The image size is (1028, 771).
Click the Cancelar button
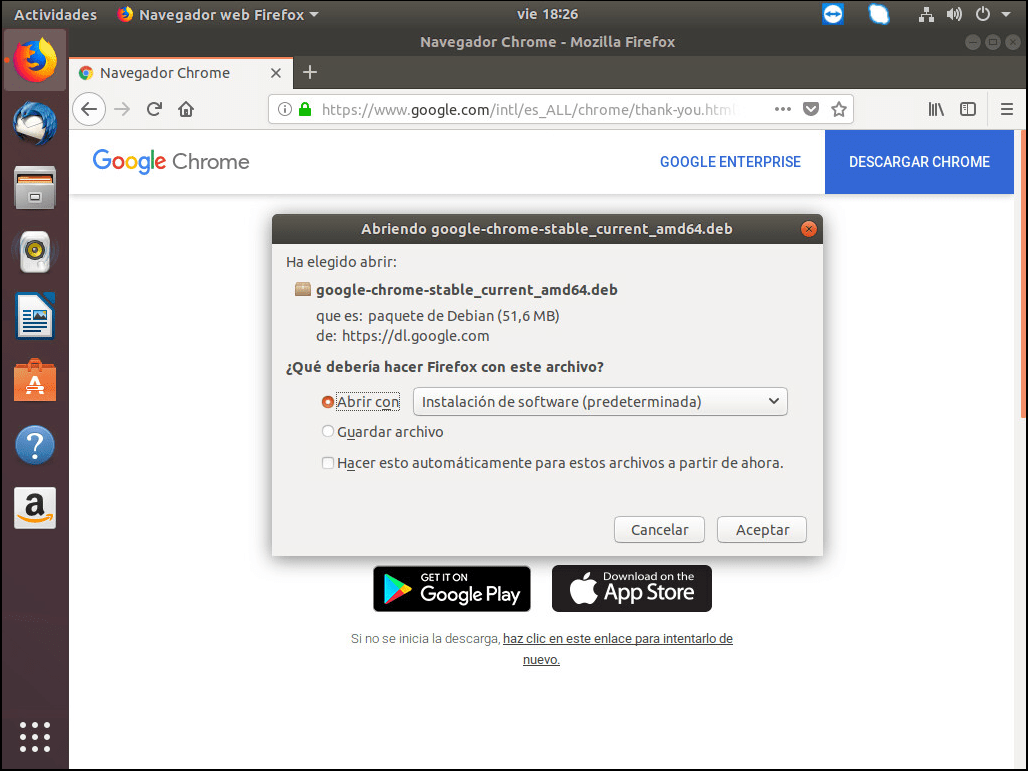coord(659,530)
